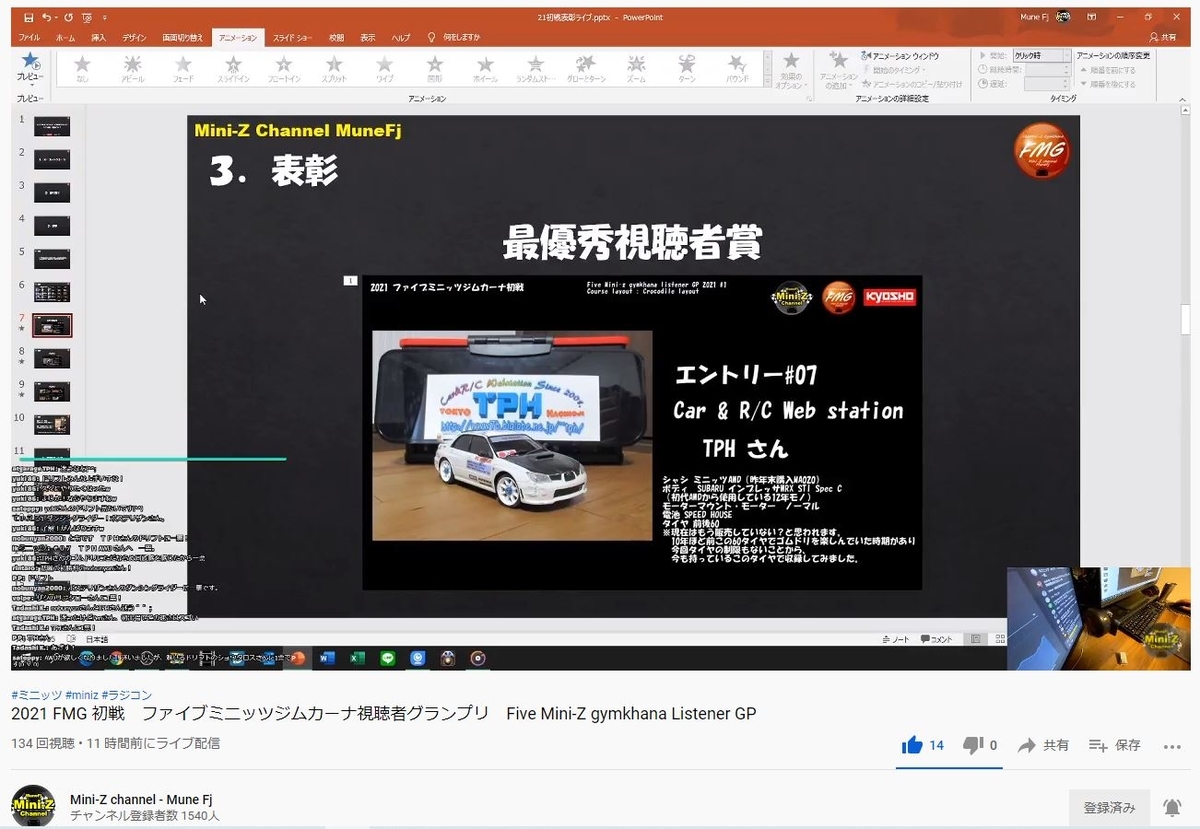Select the Appear (アピール) animation effect
Image resolution: width=1200 pixels, height=829 pixels.
coord(132,69)
